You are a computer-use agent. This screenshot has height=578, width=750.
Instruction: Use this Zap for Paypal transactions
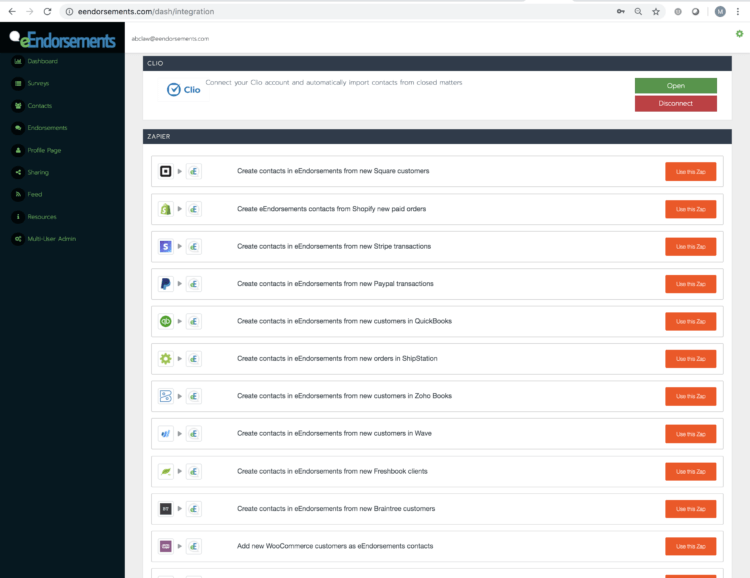tap(690, 284)
